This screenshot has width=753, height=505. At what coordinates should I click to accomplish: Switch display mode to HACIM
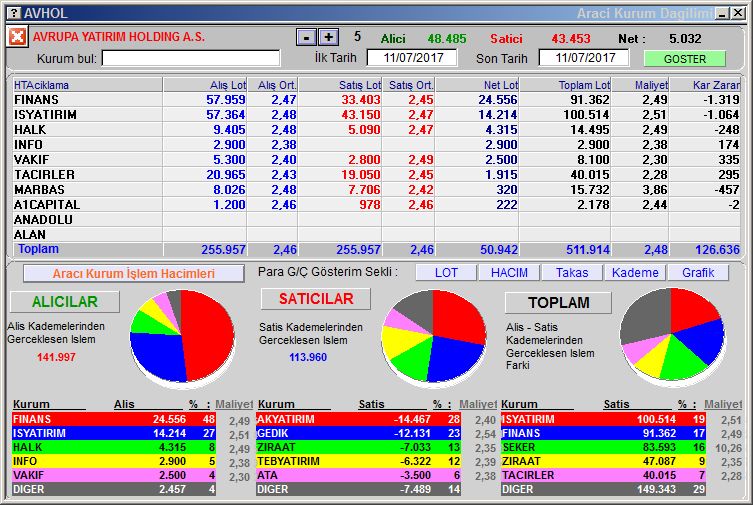pyautogui.click(x=509, y=273)
